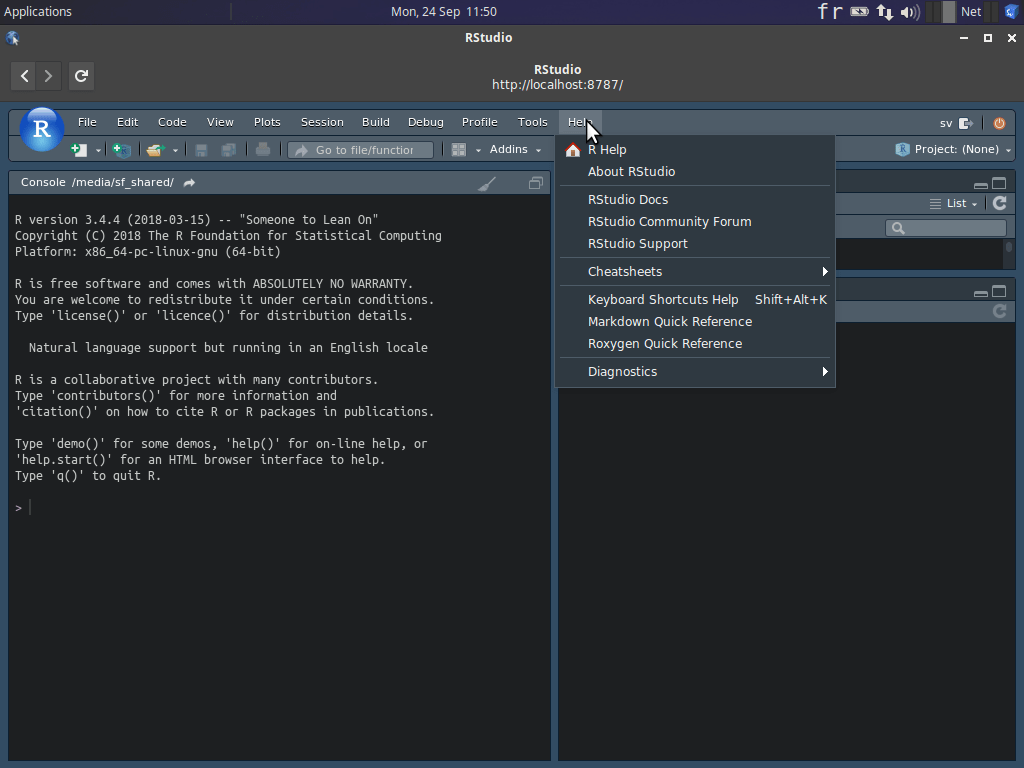The height and width of the screenshot is (768, 1024).
Task: Select RStudio Support
Action: pyautogui.click(x=695, y=244)
